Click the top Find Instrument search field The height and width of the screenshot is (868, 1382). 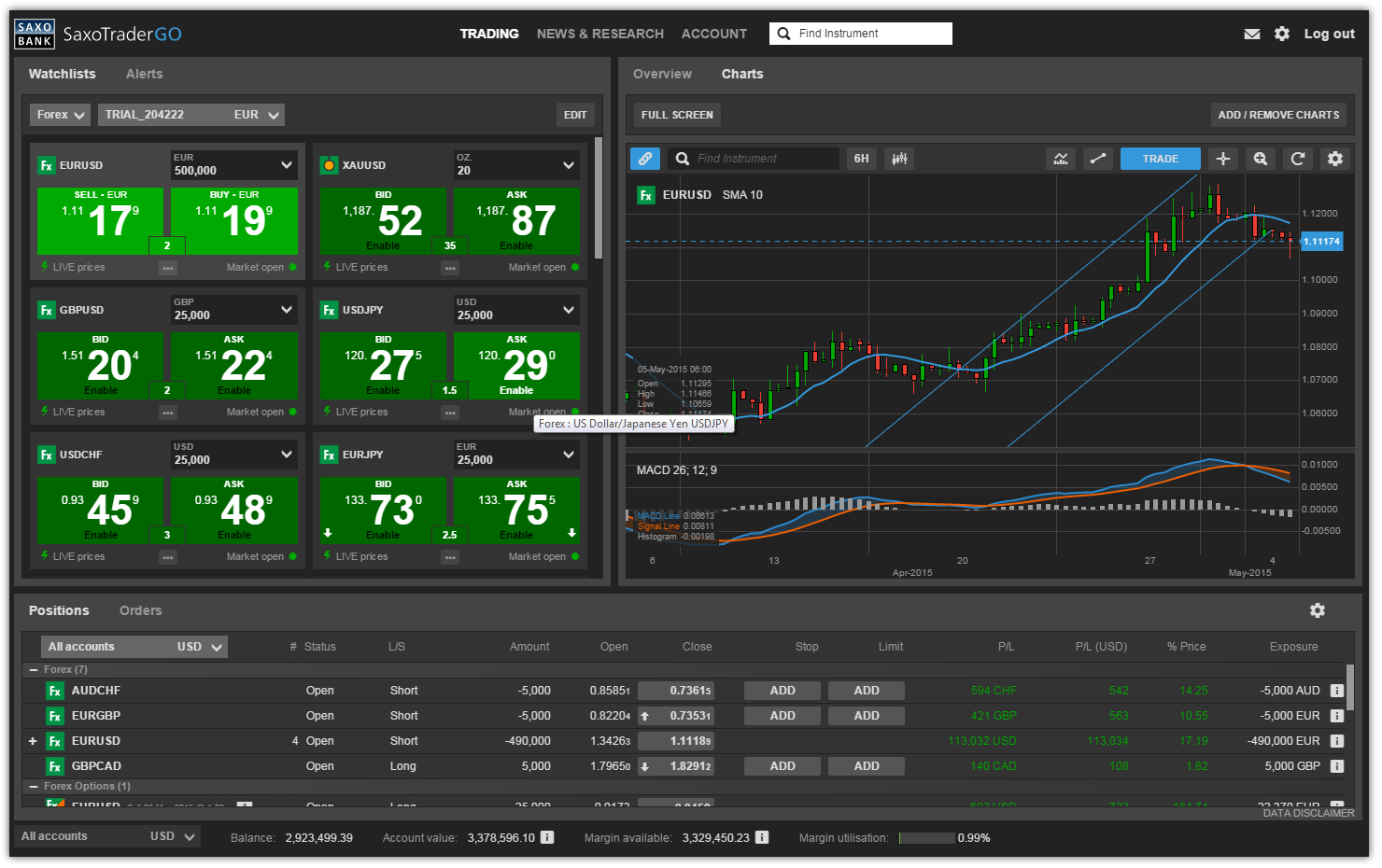point(861,34)
